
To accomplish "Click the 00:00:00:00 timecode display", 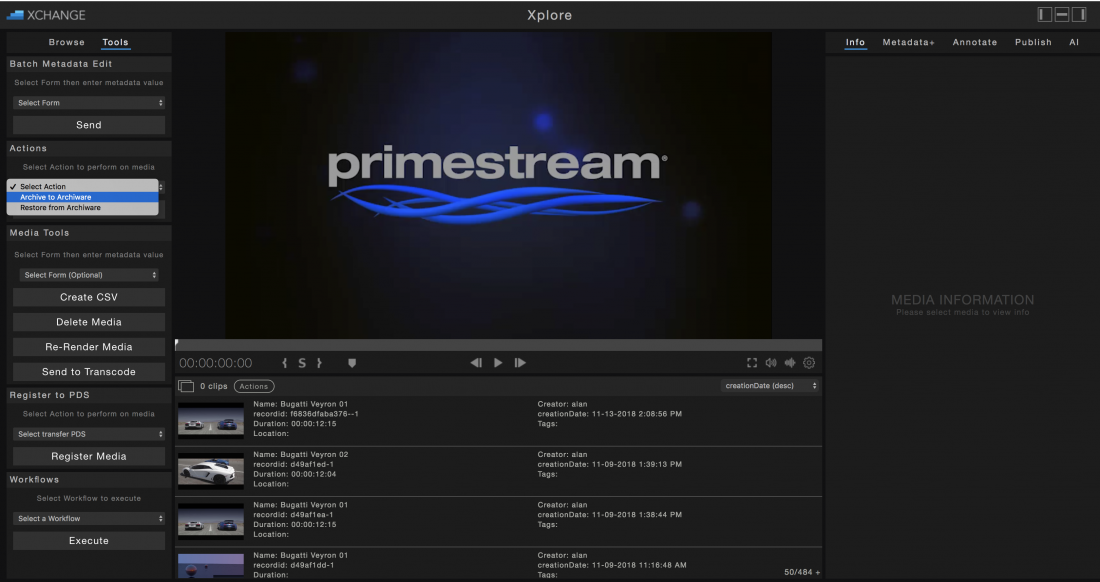I will coord(215,363).
